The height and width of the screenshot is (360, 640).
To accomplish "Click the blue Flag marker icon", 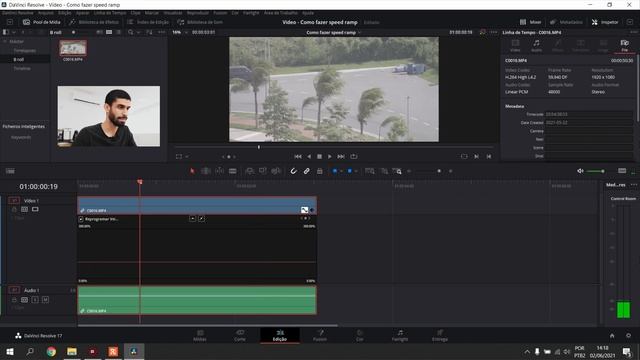I will pos(335,171).
